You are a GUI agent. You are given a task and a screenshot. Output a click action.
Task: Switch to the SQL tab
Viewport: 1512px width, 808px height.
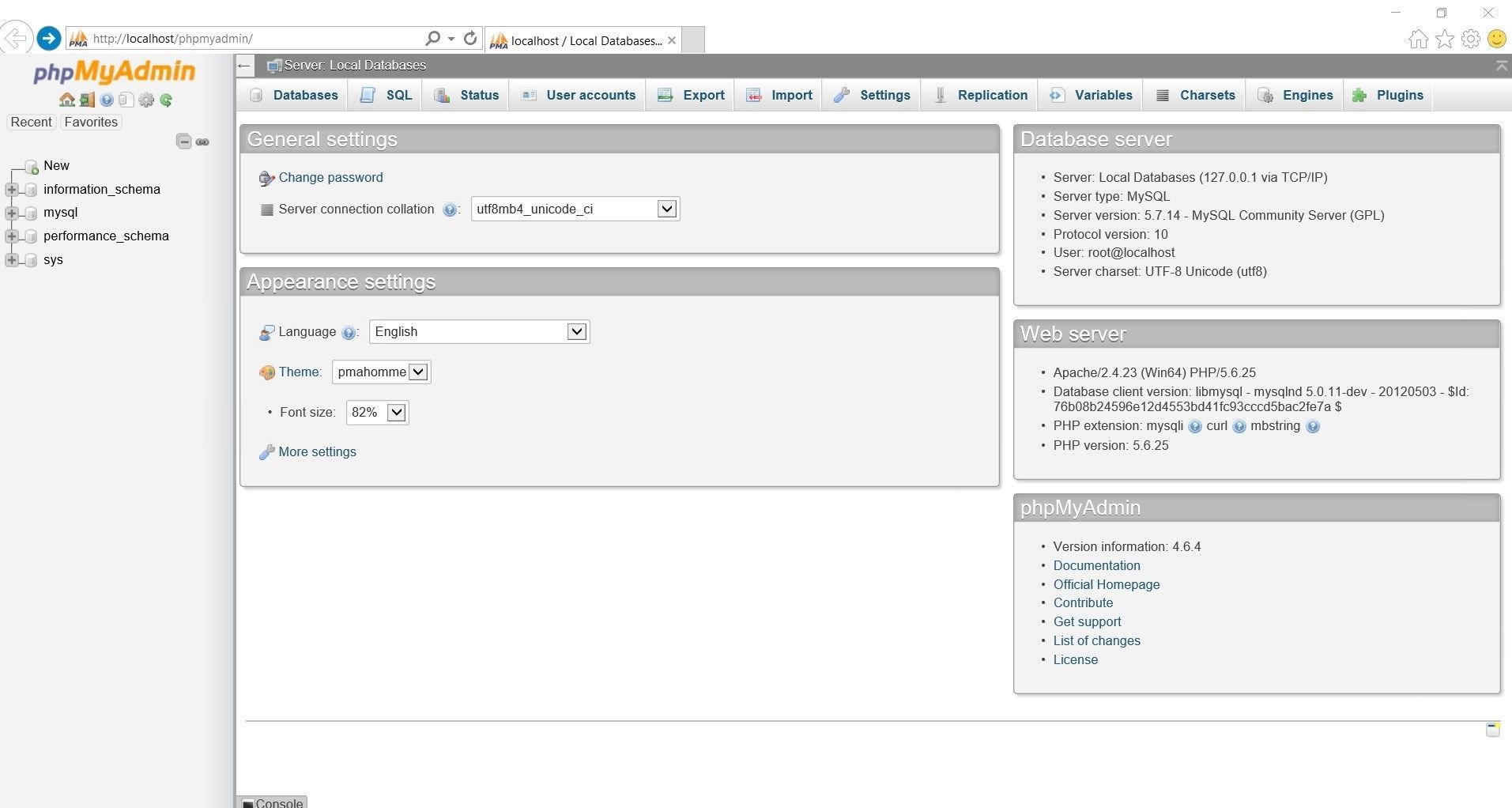pos(386,95)
